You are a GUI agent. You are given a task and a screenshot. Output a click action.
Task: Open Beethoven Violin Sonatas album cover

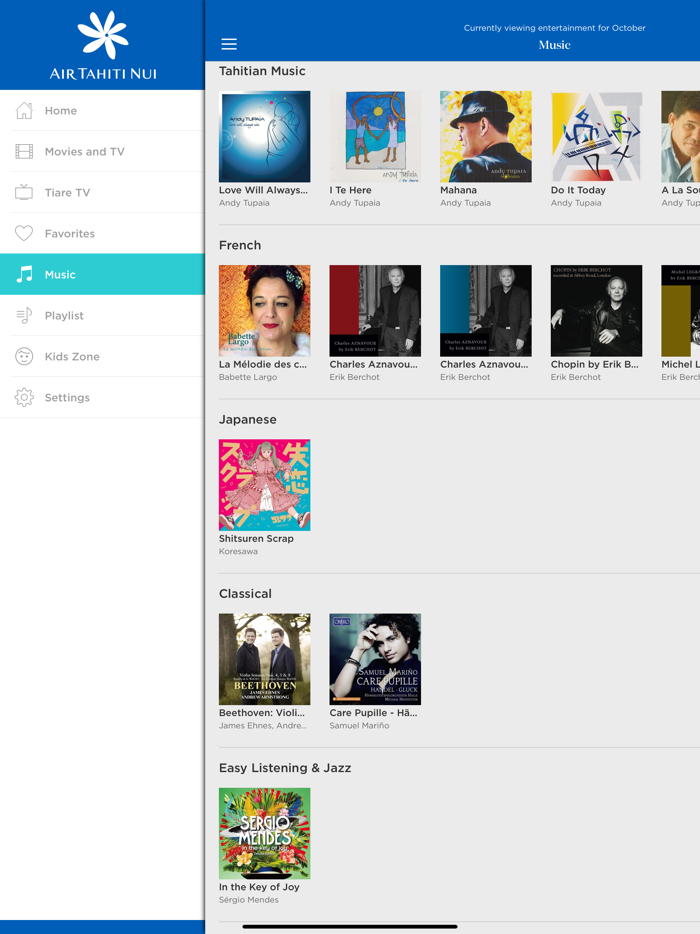[x=265, y=659]
